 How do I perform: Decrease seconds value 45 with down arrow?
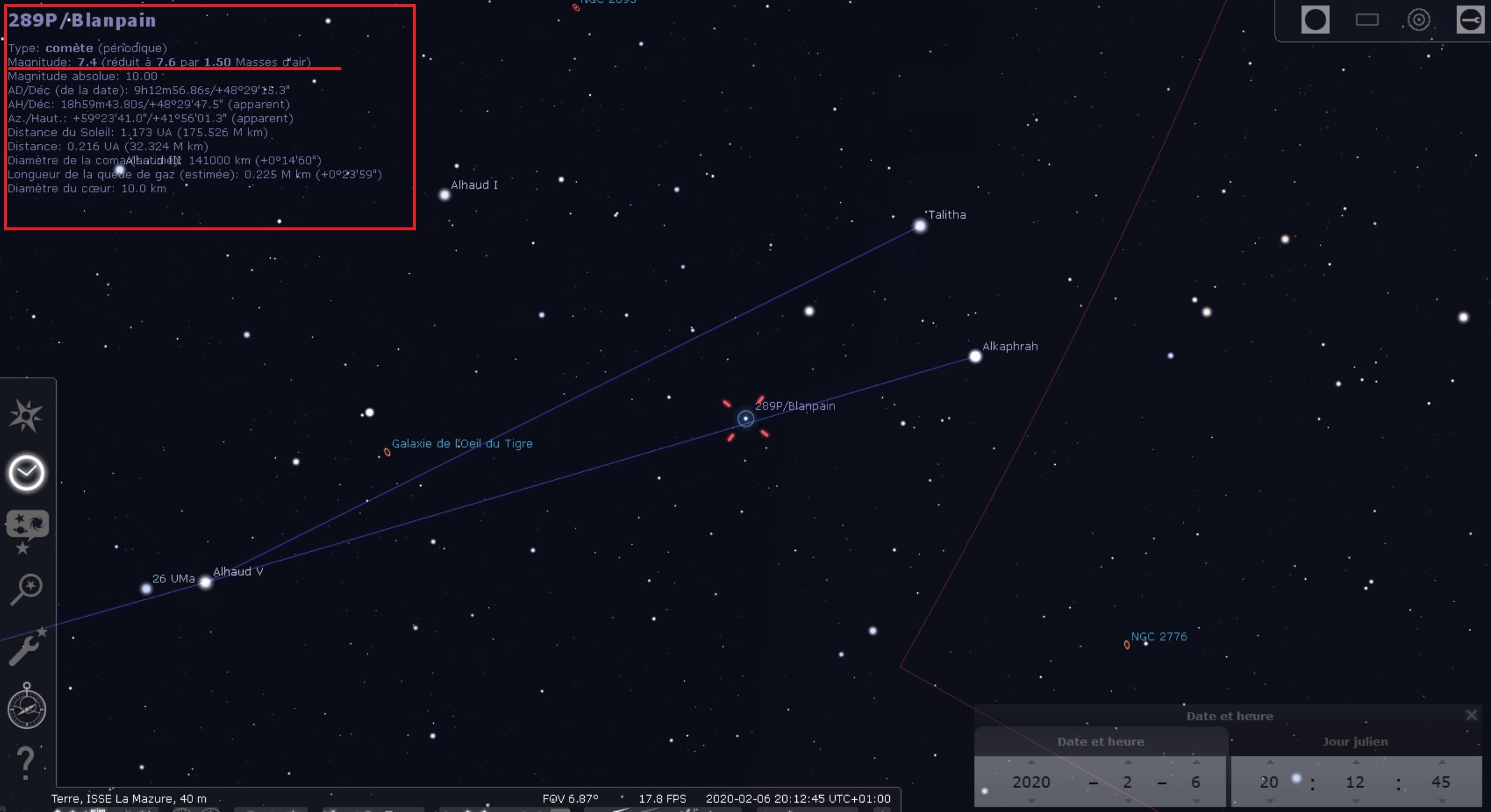pos(1442,800)
